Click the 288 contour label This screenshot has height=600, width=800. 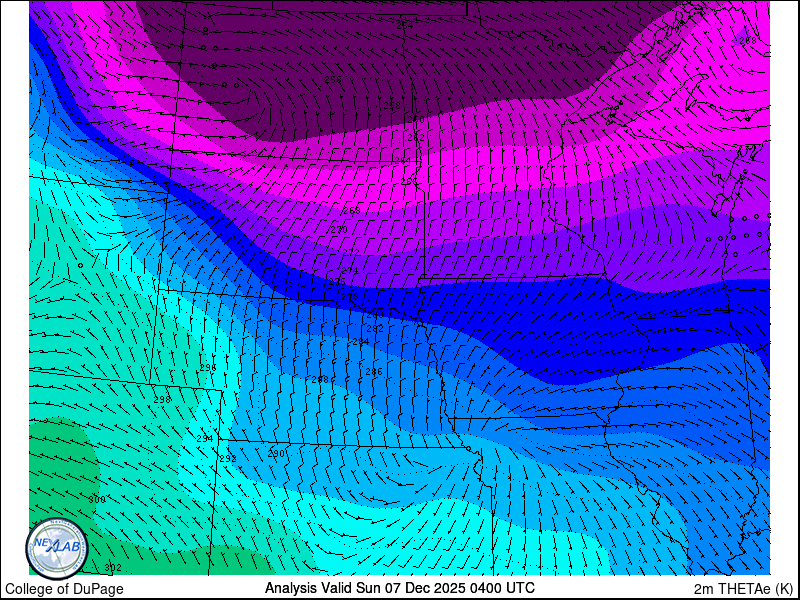point(320,380)
